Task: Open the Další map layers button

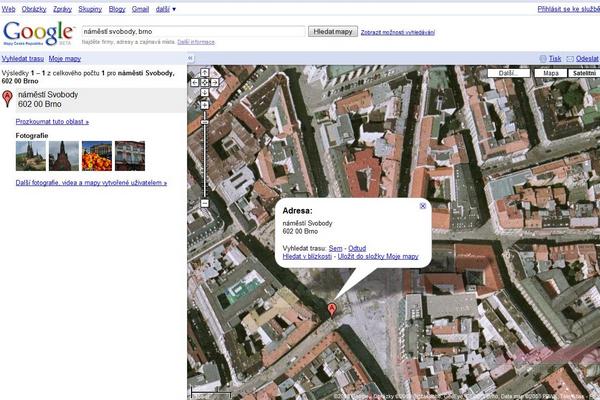Action: [x=509, y=73]
